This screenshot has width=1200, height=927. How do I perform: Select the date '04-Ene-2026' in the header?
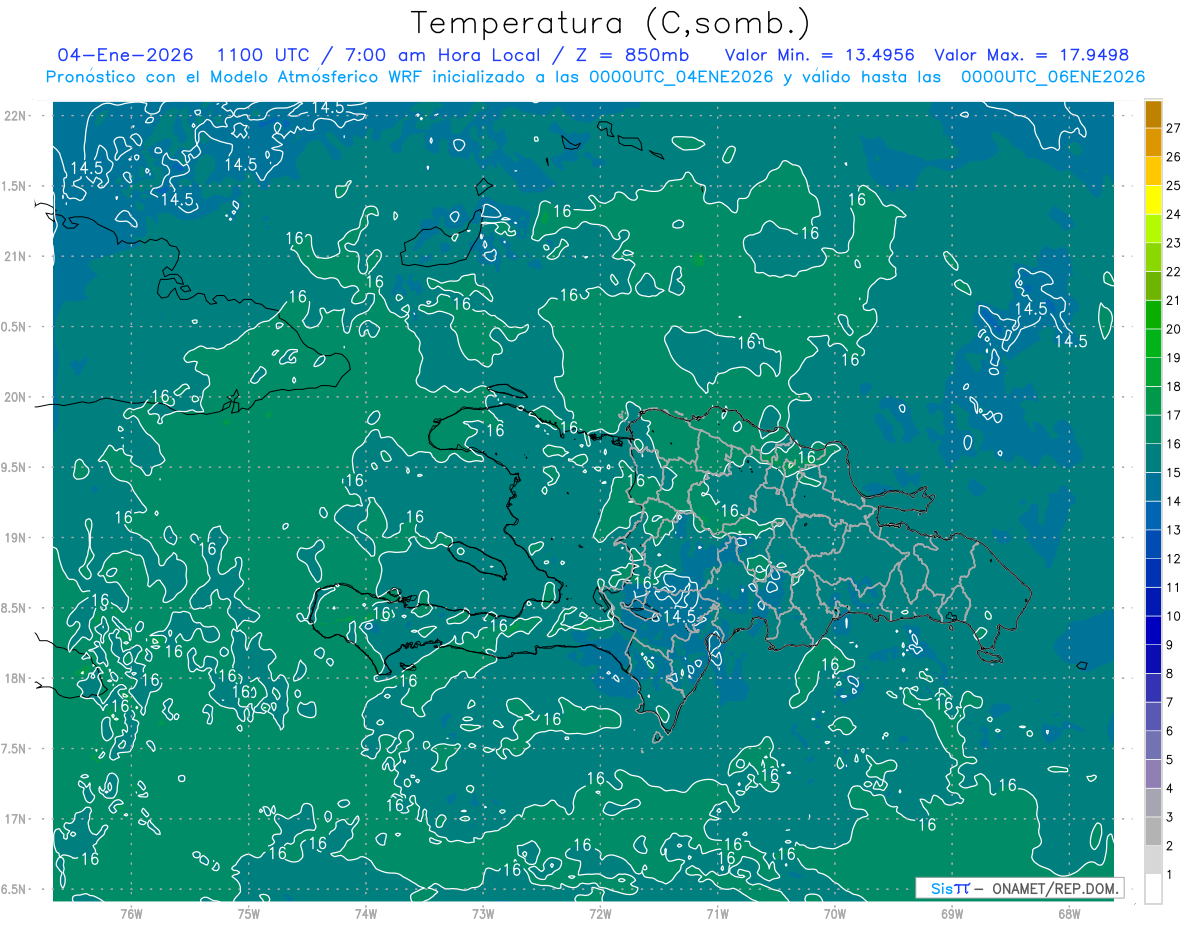[x=127, y=55]
